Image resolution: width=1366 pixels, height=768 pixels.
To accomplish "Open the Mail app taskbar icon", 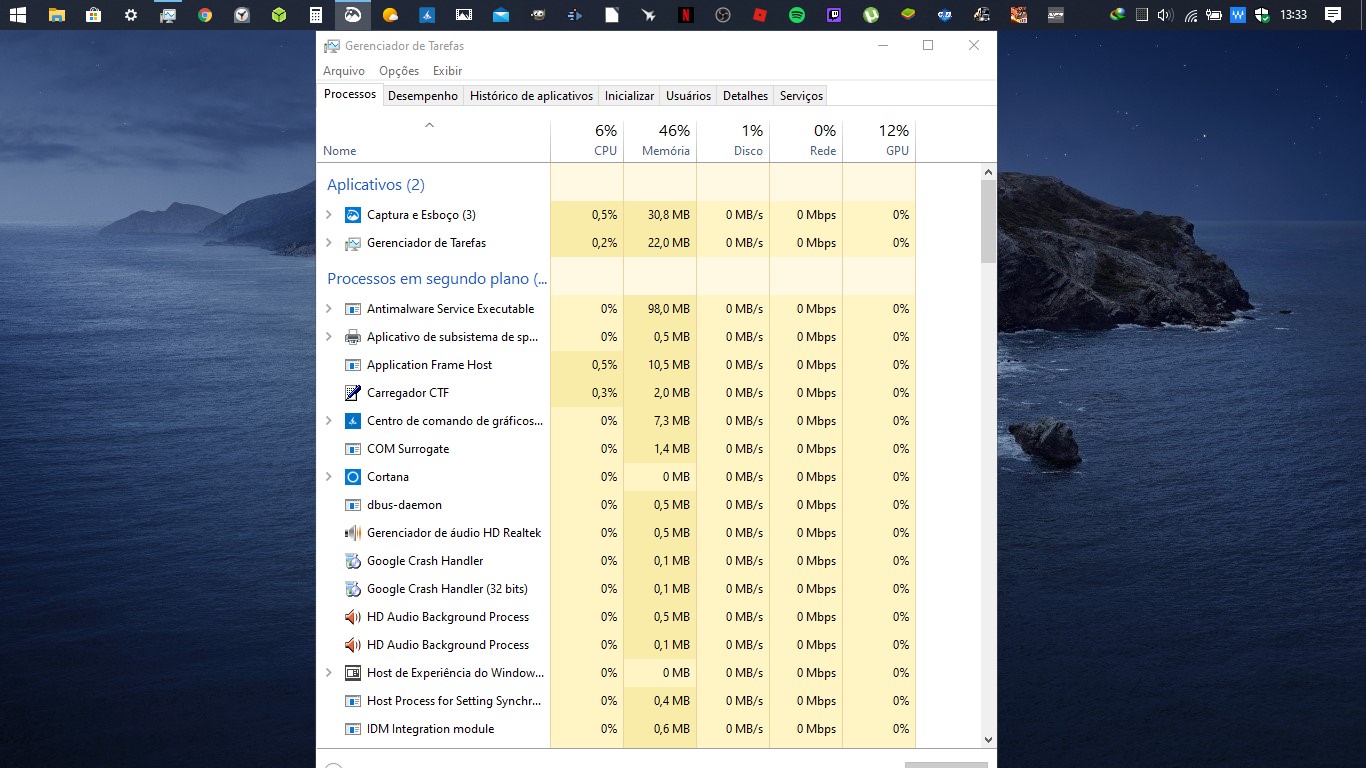I will coord(501,15).
